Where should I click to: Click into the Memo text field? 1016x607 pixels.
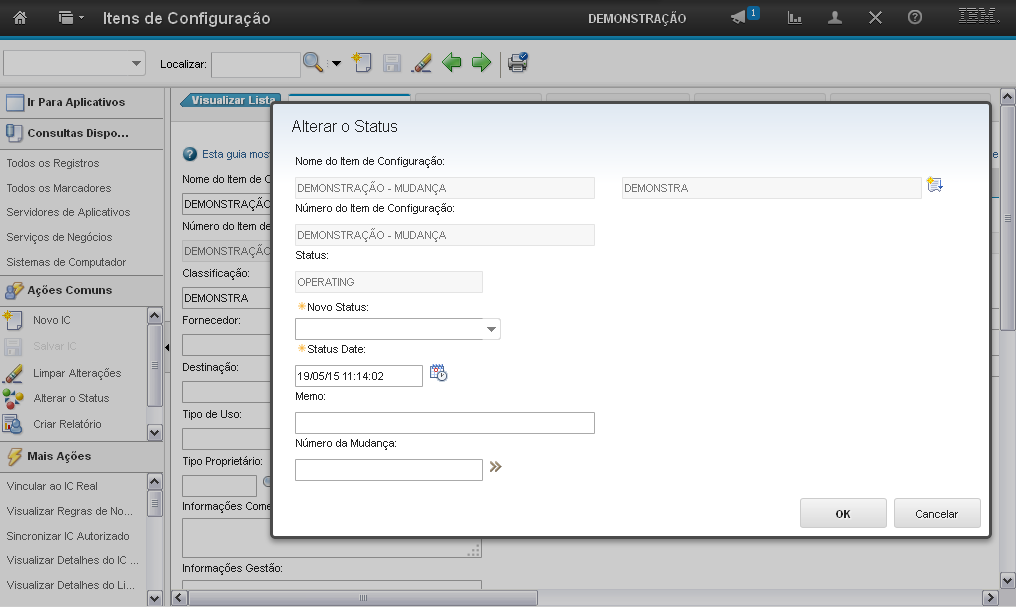pos(444,423)
